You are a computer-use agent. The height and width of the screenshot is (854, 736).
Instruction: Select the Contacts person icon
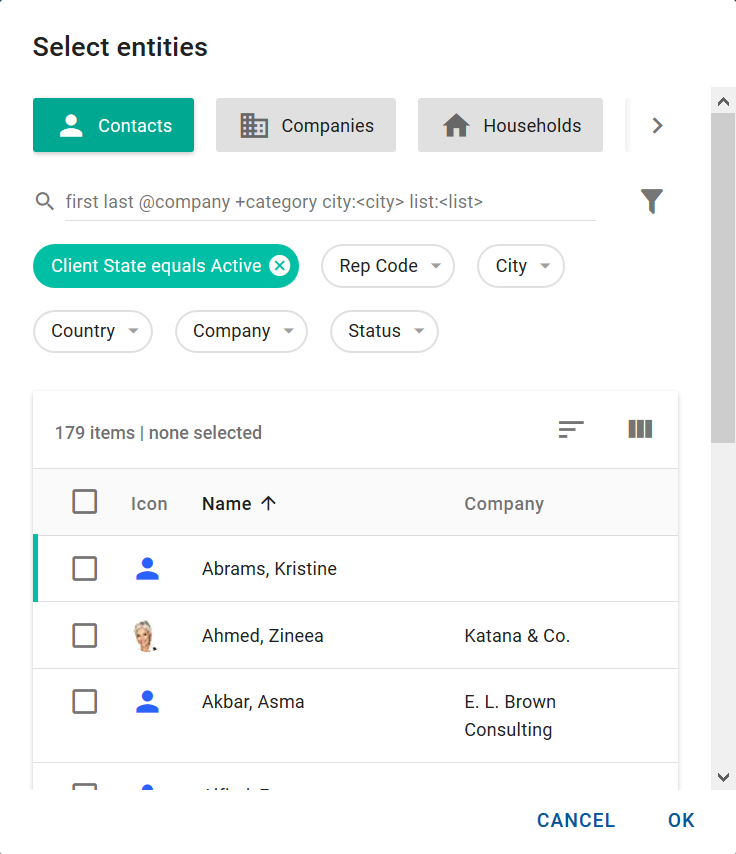pos(69,125)
